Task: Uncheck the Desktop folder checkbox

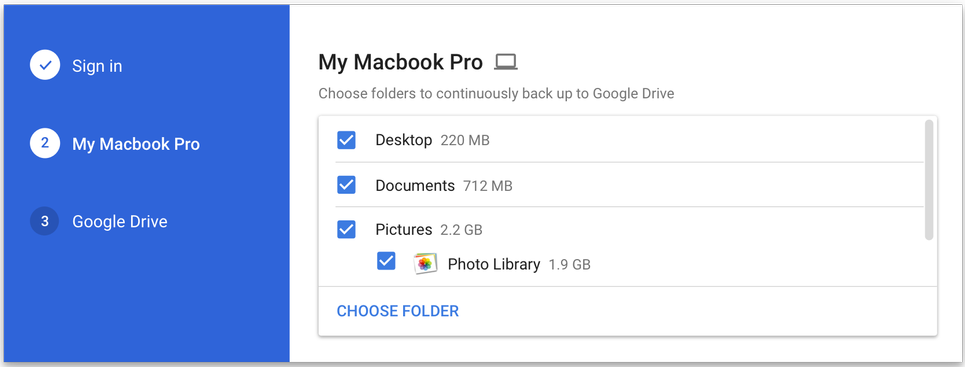Action: [x=346, y=140]
